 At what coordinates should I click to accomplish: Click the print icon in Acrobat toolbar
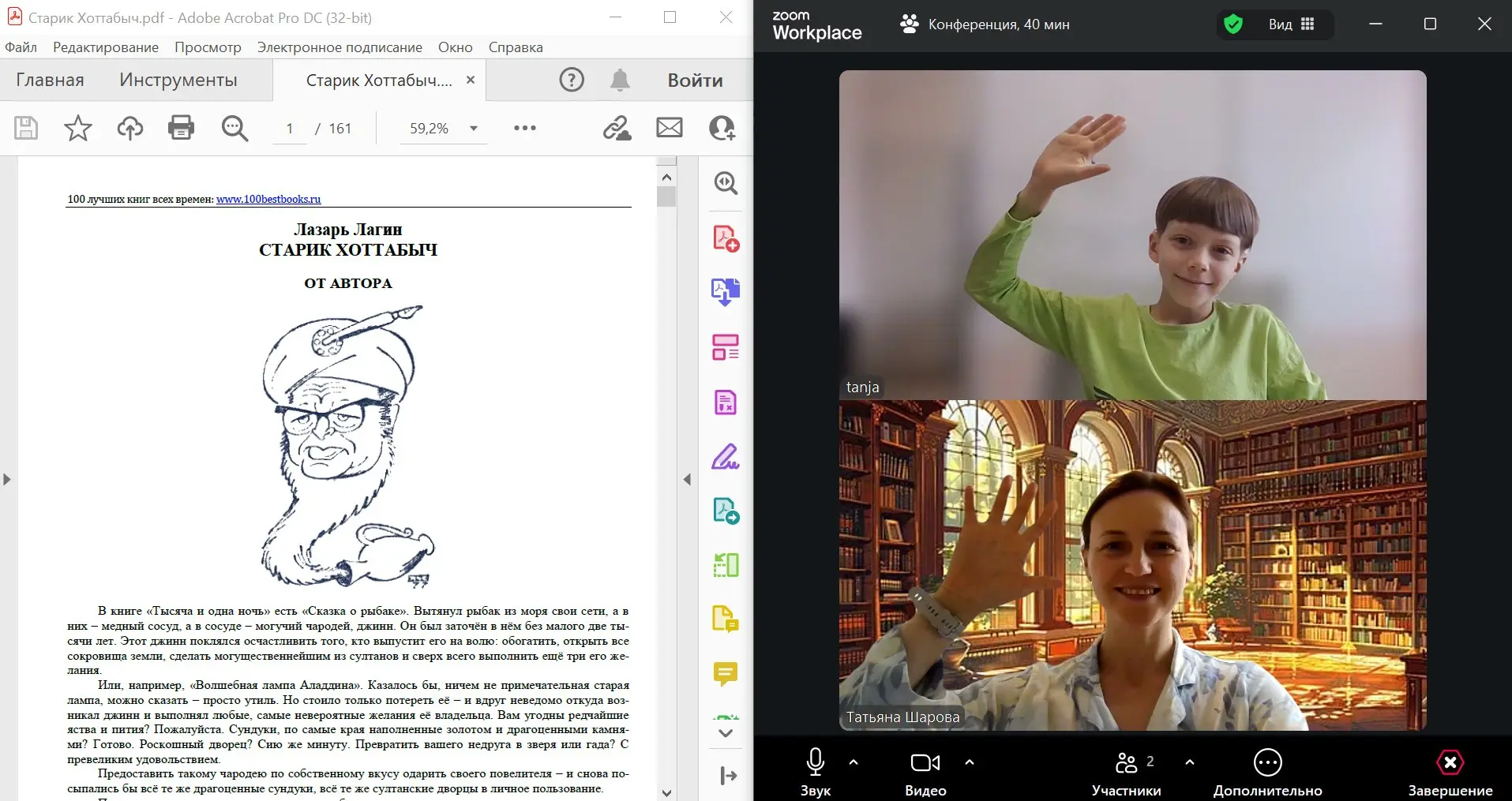click(181, 128)
